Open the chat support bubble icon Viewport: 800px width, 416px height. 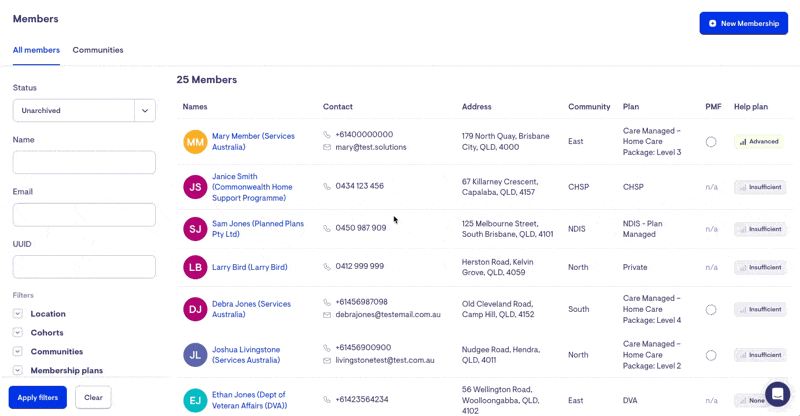click(777, 393)
